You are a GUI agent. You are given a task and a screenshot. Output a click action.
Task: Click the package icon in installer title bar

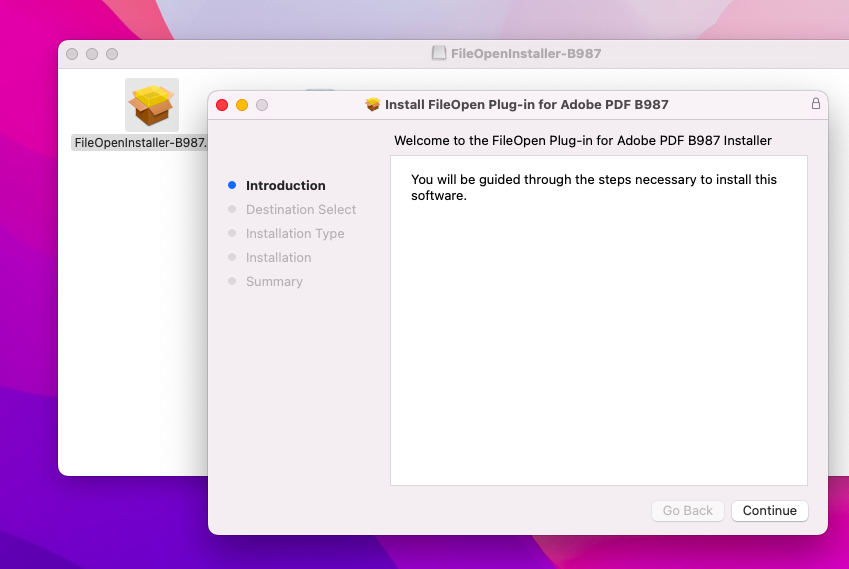coord(373,104)
